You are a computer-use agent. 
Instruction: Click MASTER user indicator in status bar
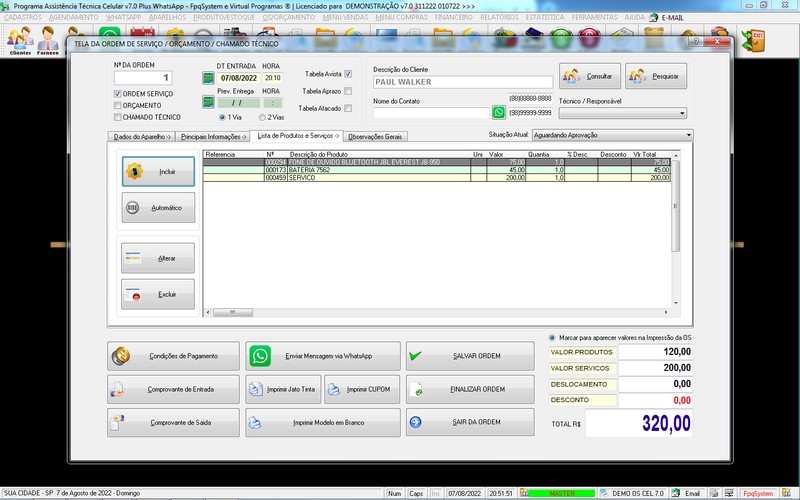(x=561, y=493)
